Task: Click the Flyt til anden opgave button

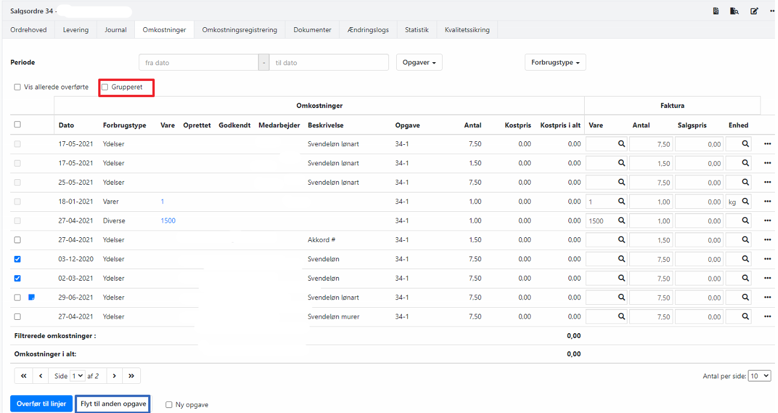Action: (113, 404)
